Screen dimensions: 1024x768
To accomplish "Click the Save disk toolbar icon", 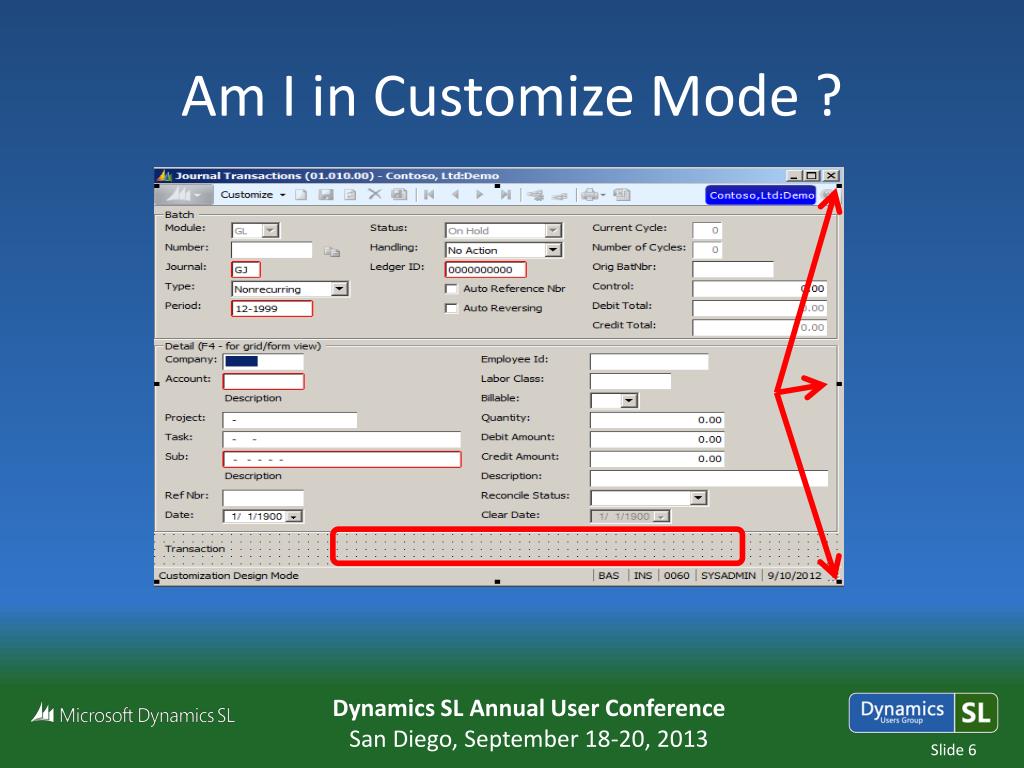I will pyautogui.click(x=326, y=195).
